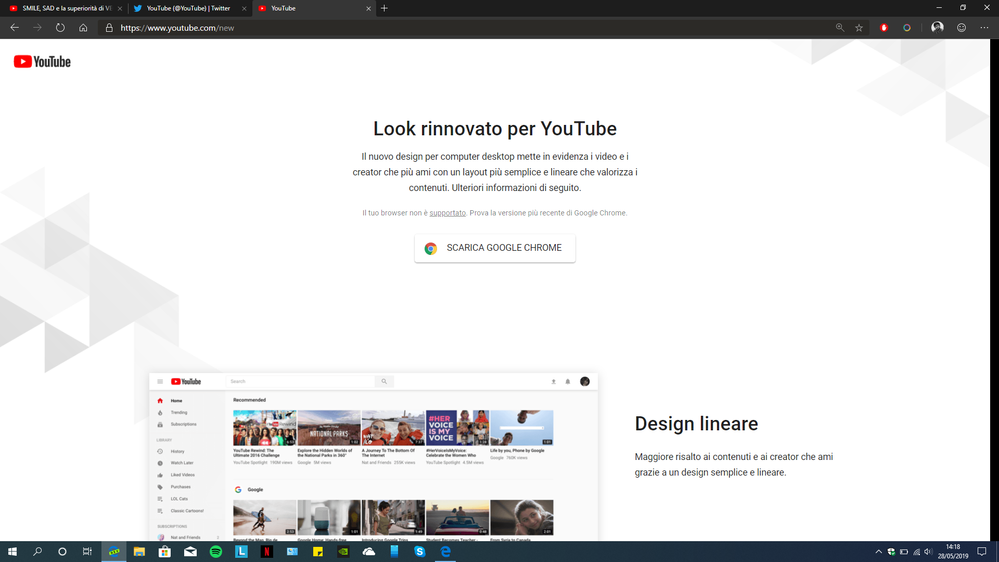Click the red adblock extension icon
The height and width of the screenshot is (562, 999).
click(x=884, y=27)
